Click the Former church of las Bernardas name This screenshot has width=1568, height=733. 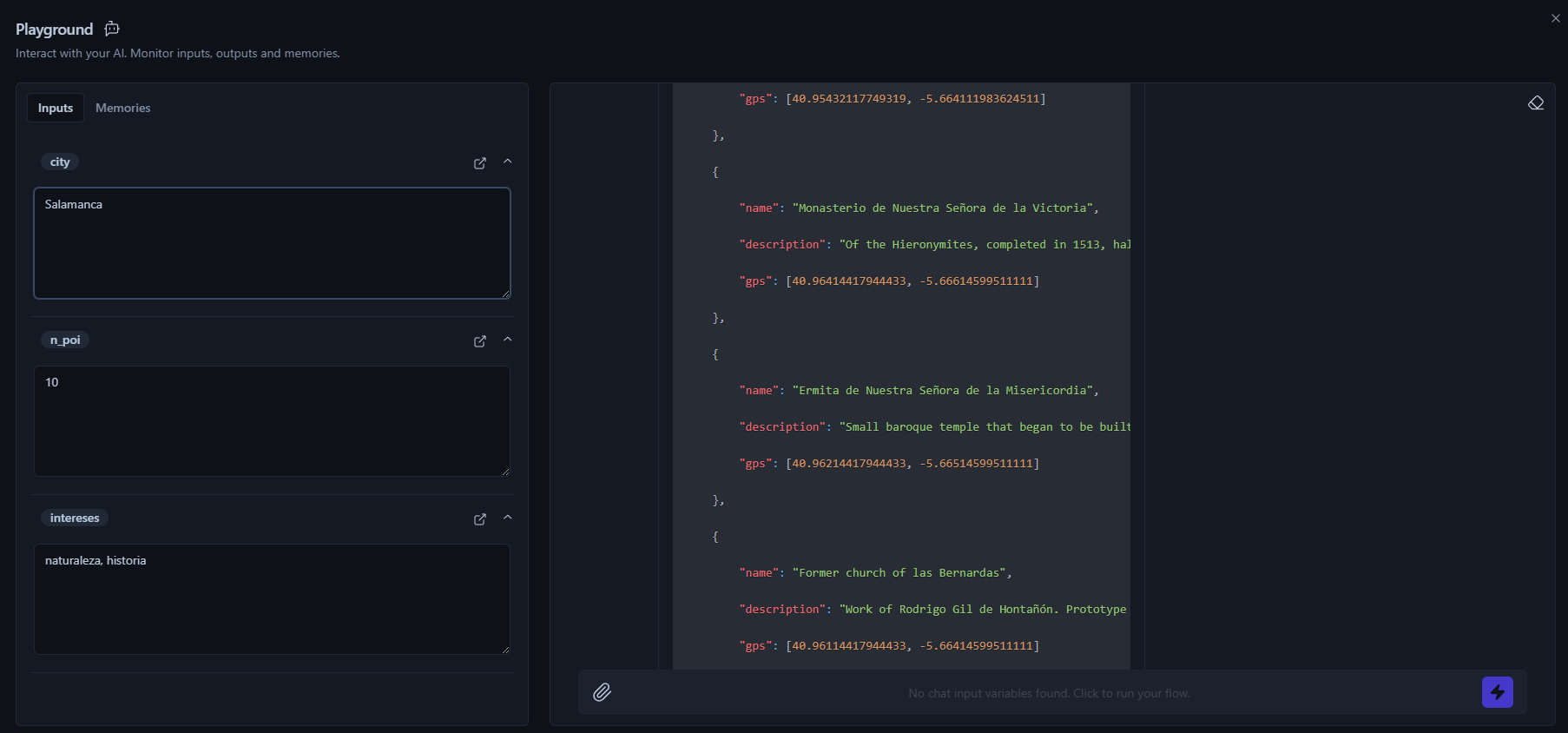pos(902,573)
